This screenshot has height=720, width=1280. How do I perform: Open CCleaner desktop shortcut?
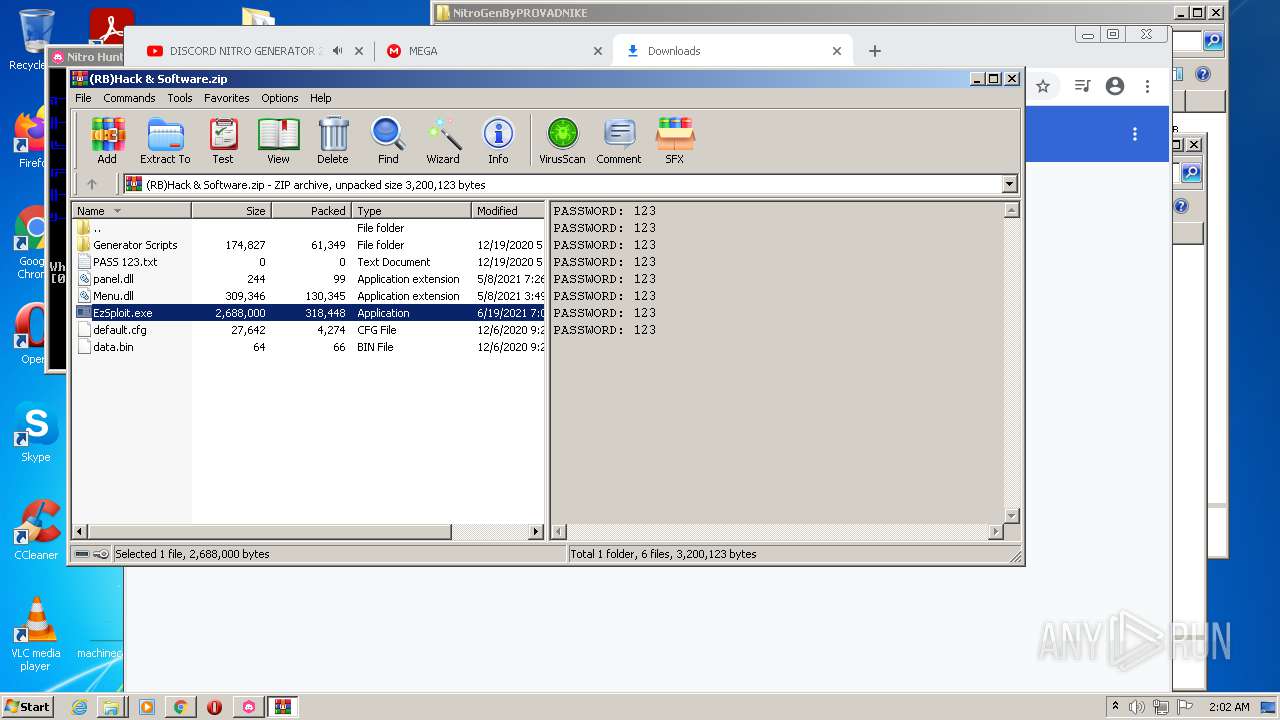pyautogui.click(x=36, y=530)
